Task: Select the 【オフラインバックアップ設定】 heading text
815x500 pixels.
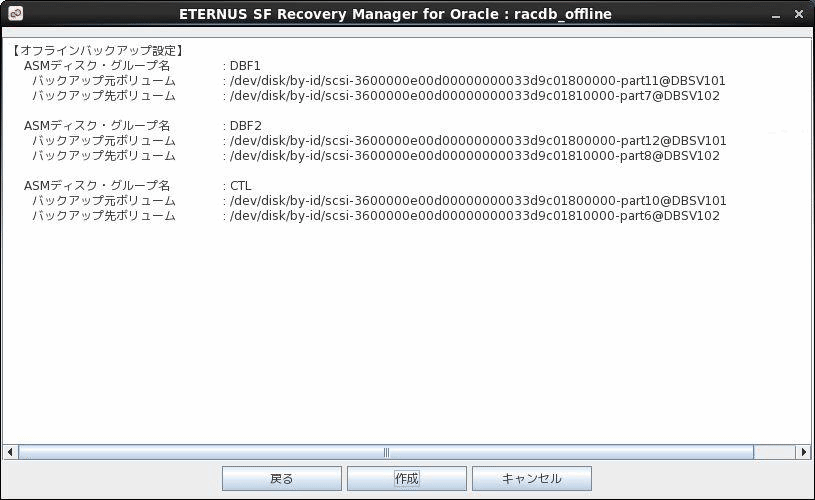Action: pos(98,50)
